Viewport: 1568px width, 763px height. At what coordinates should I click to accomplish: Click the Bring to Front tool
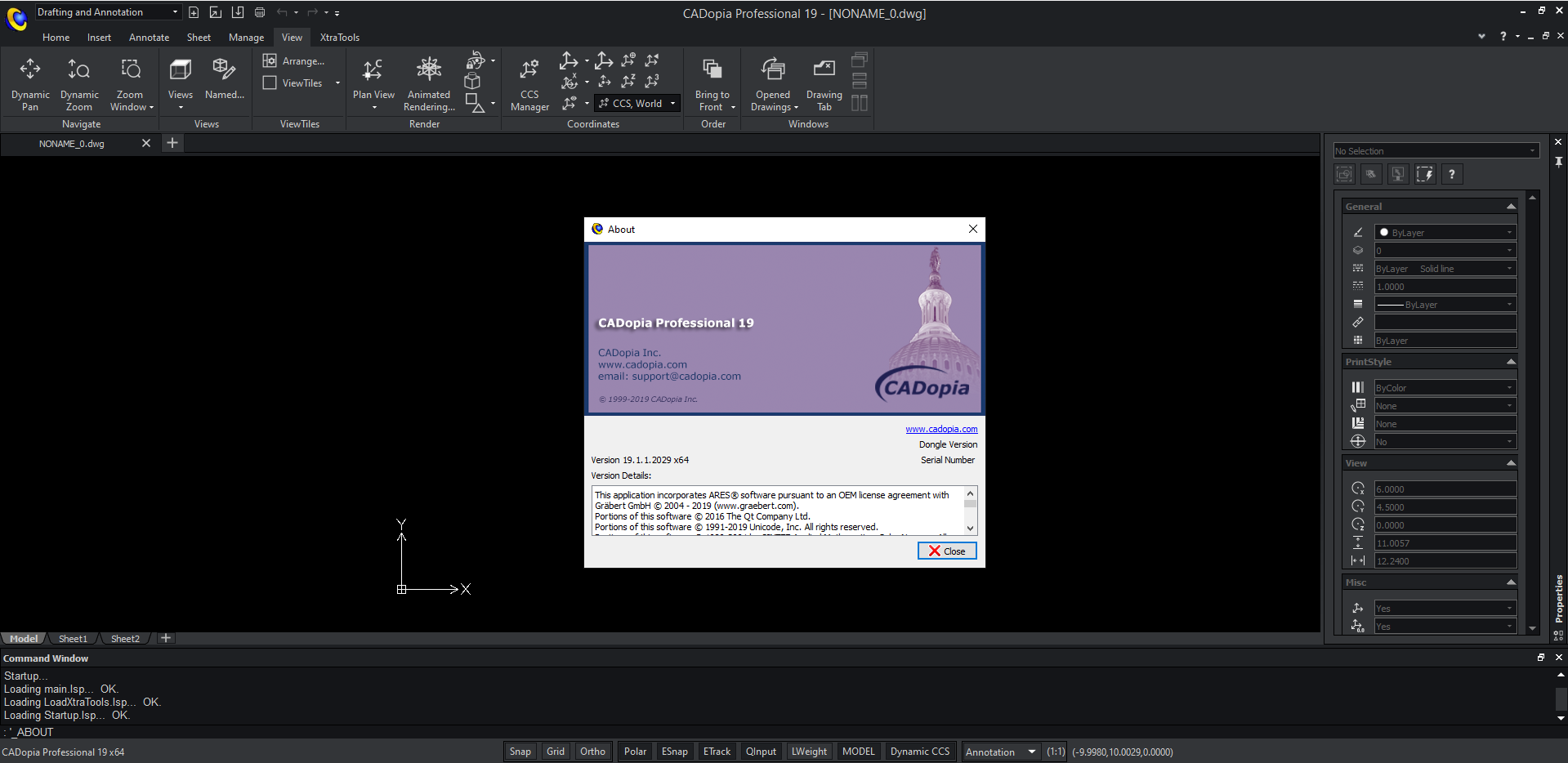click(711, 82)
